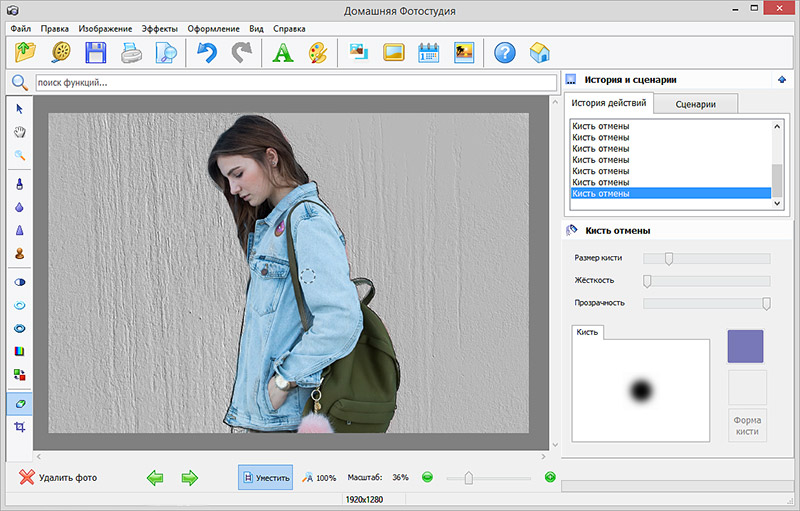Open the sunset postcard icon

[x=464, y=53]
